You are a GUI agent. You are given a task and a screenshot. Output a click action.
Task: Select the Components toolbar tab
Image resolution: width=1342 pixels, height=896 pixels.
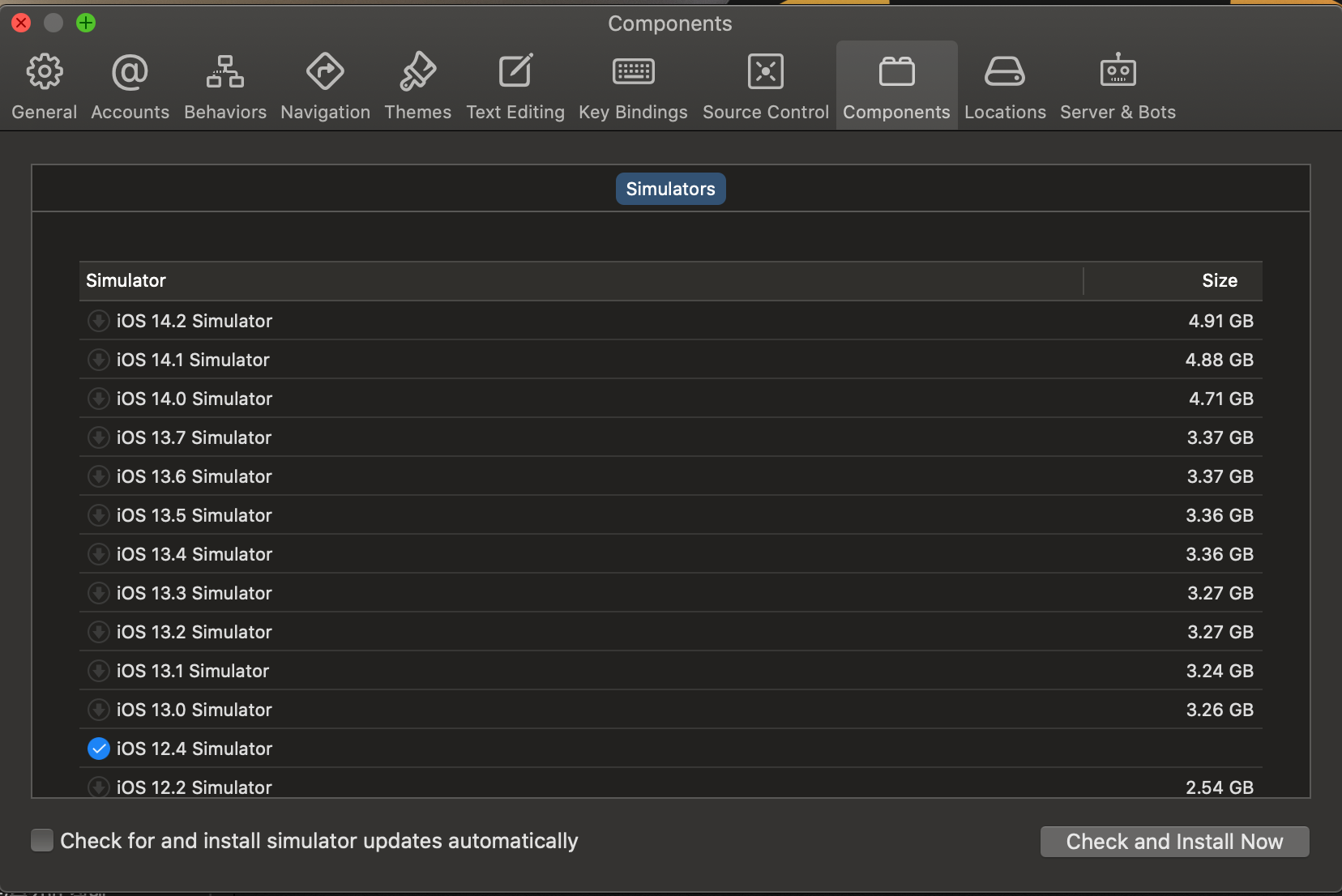[x=896, y=86]
